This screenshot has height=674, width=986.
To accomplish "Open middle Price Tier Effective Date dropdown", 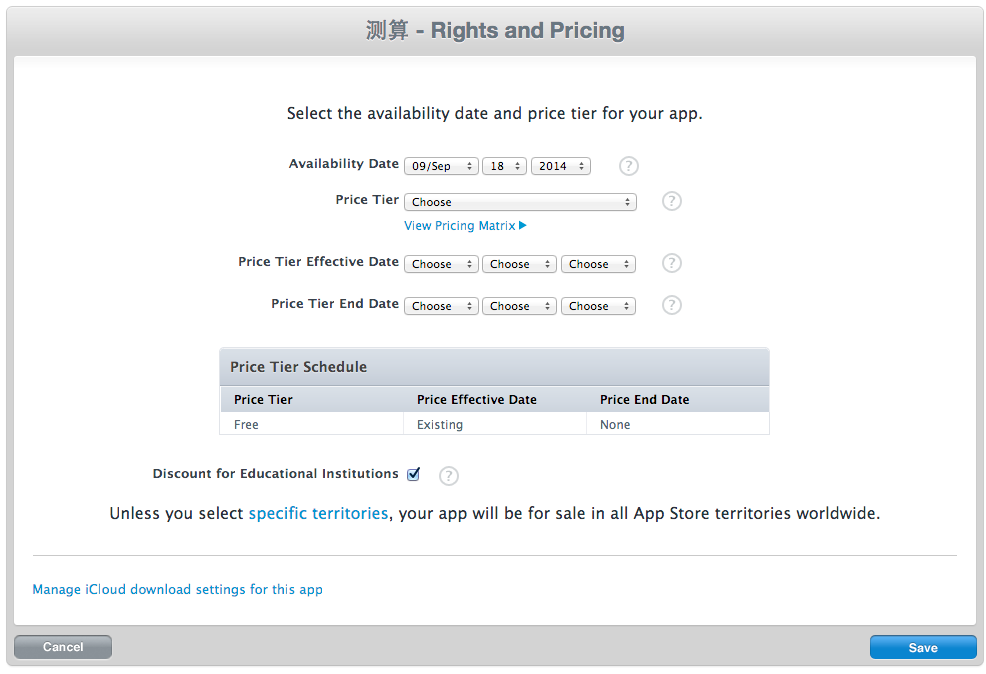I will point(519,264).
